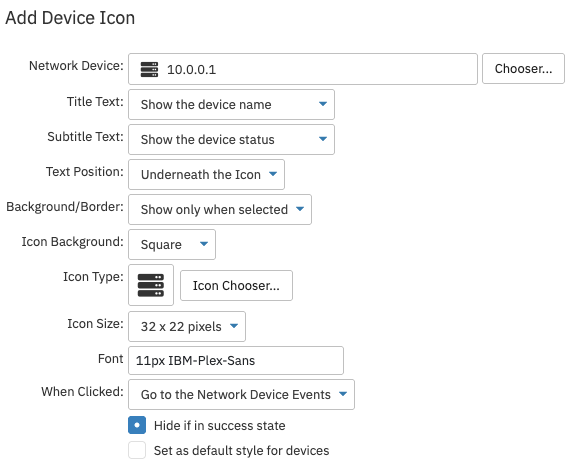
Task: Open the Show the device status dropdown
Action: [x=232, y=140]
